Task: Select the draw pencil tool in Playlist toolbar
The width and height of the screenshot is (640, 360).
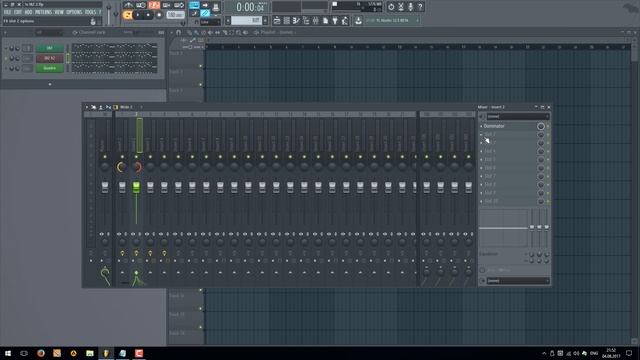Action: (x=189, y=32)
